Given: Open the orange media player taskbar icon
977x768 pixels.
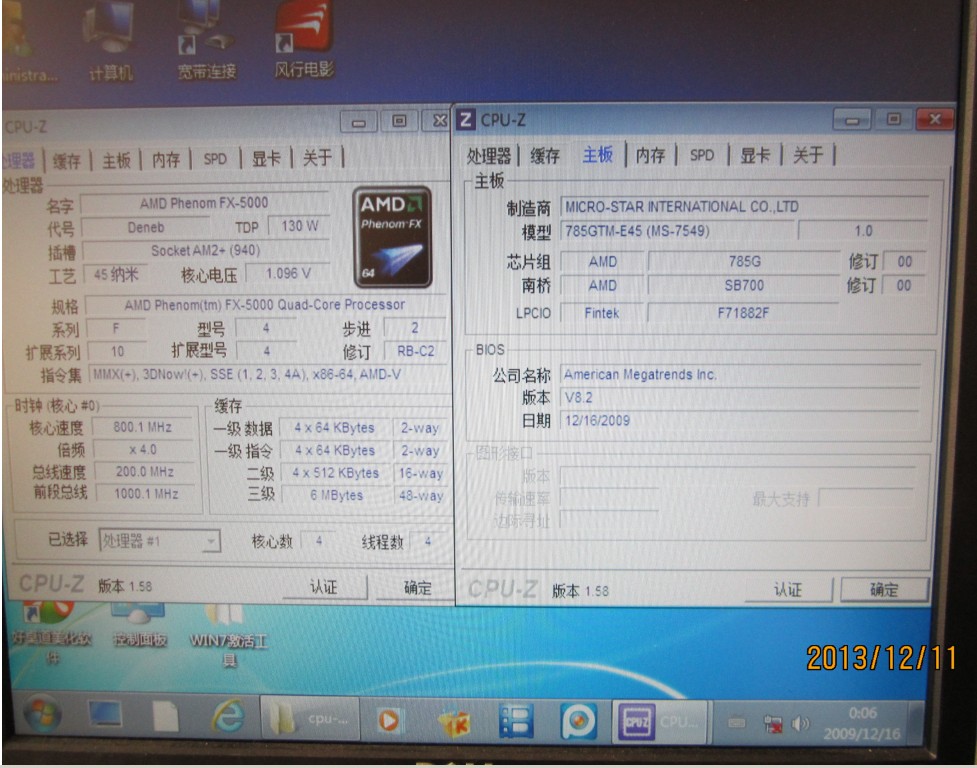Looking at the screenshot, I should [391, 721].
